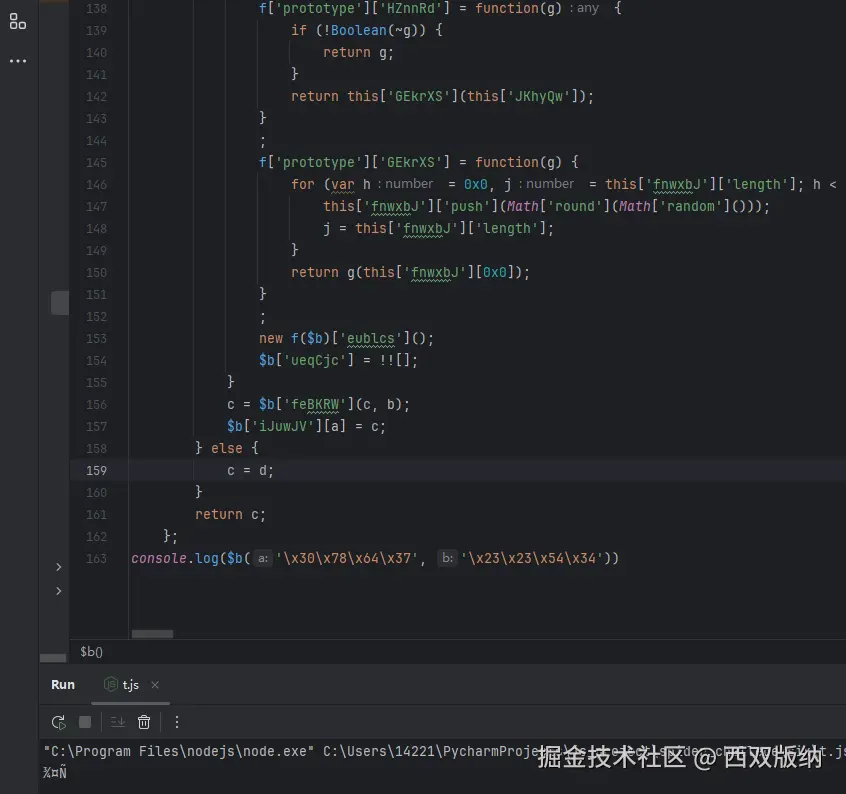The width and height of the screenshot is (846, 794).
Task: Click 'HZnnRd' prototype name on line 138
Action: coord(411,9)
